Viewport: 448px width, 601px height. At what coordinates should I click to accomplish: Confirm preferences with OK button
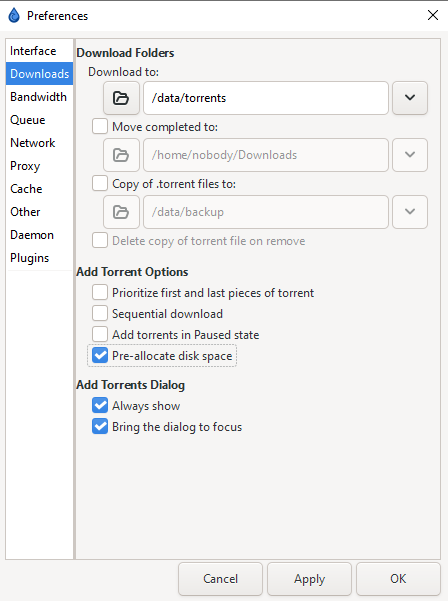[x=398, y=579]
